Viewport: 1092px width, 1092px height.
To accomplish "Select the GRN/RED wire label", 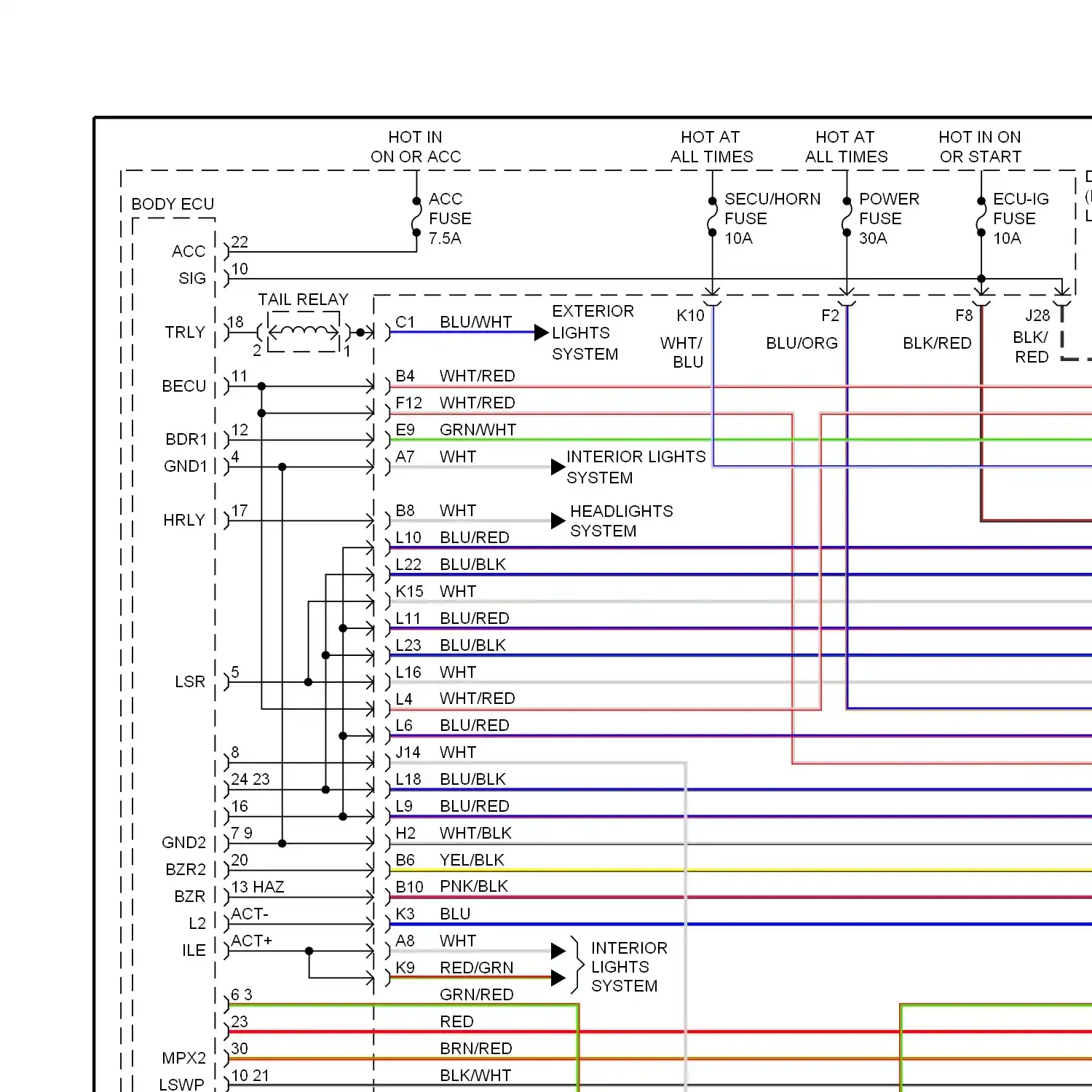I will point(477,995).
